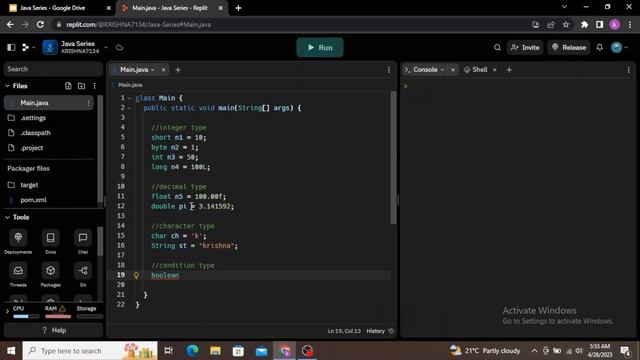Toggle the left sidebar panel icon
The height and width of the screenshot is (360, 640).
(11, 47)
